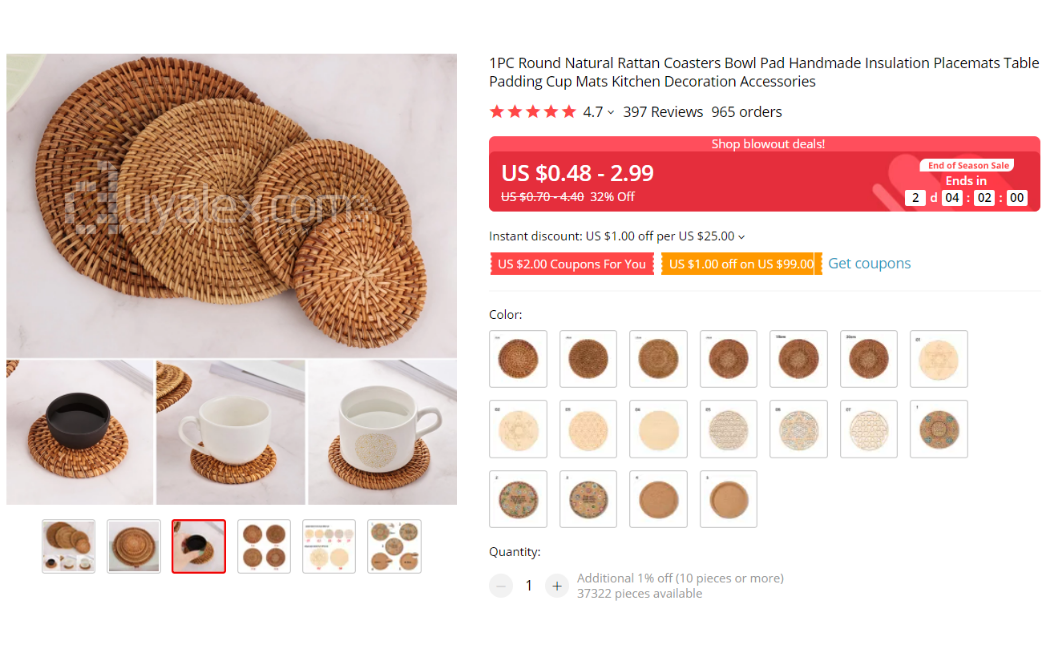Viewport: 1050px width, 650px height.
Task: Select the first rattan coaster color option
Action: pos(518,359)
